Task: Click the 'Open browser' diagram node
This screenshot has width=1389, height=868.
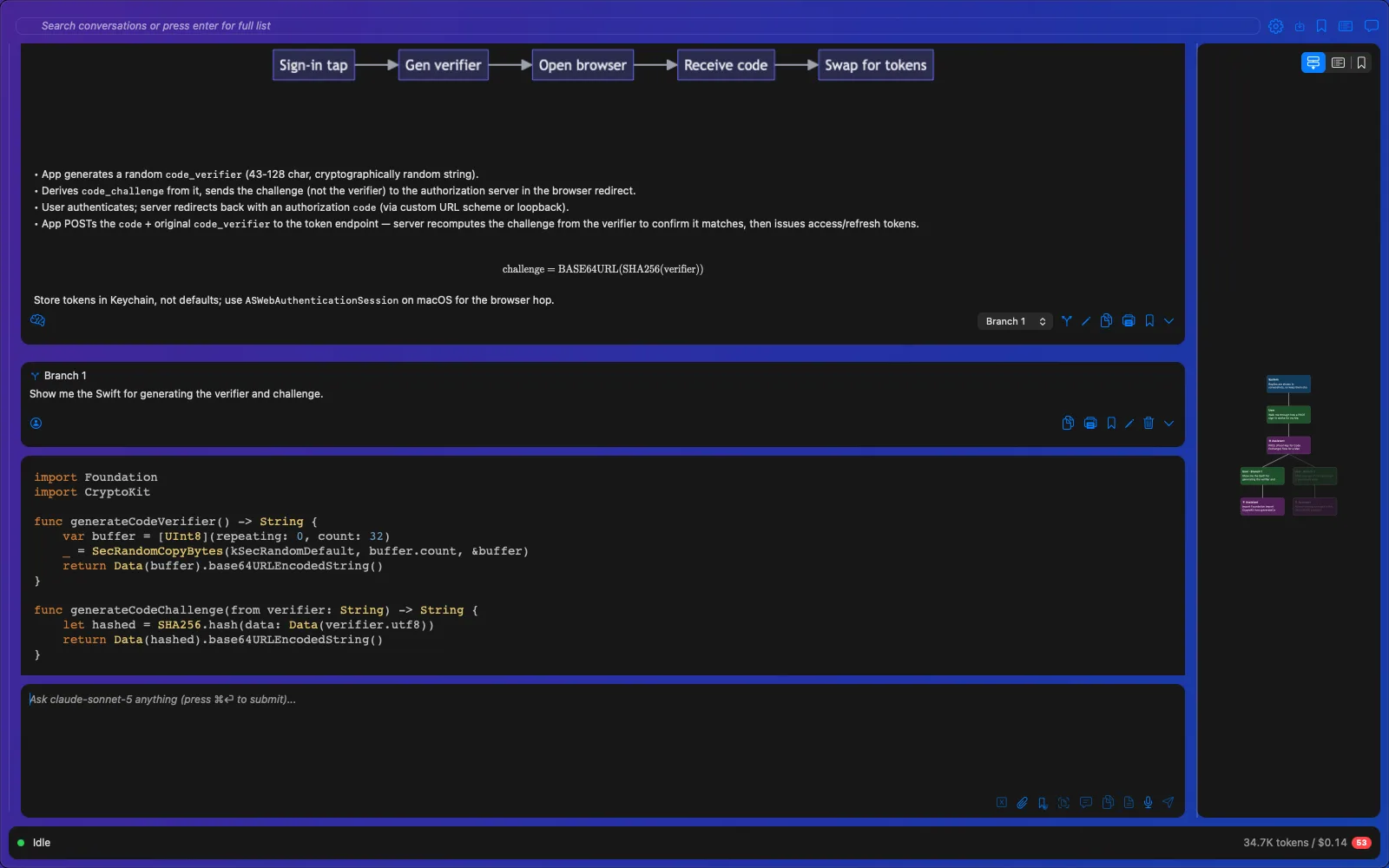Action: click(x=583, y=65)
